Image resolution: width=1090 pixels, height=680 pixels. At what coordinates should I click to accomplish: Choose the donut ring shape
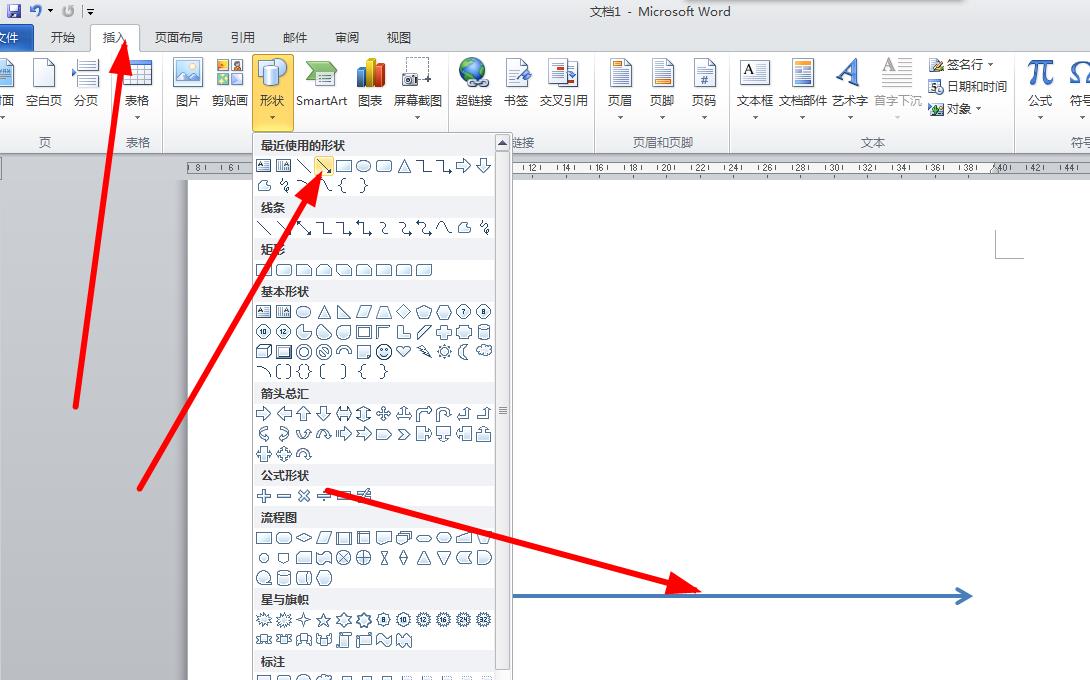coord(304,352)
